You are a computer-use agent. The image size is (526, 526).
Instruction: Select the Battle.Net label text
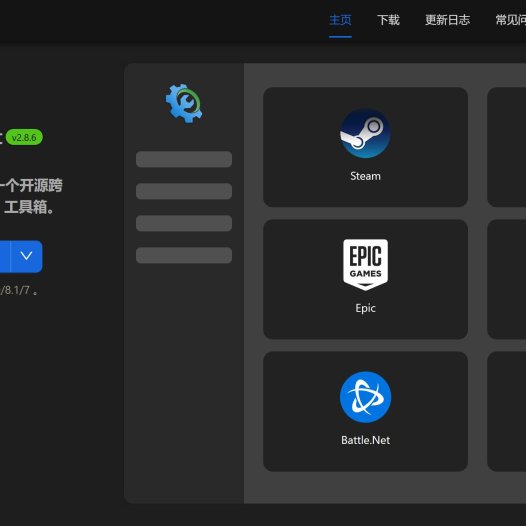click(x=365, y=440)
